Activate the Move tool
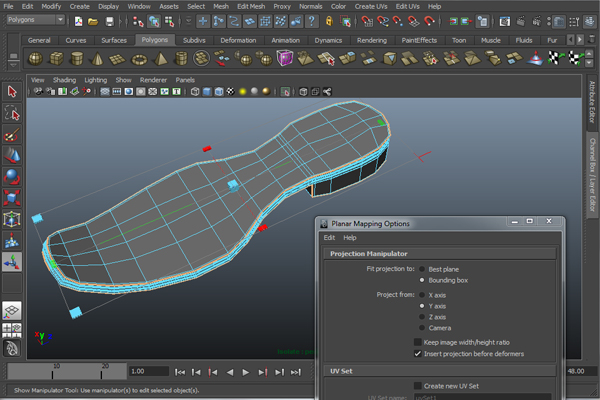The height and width of the screenshot is (400, 600). tap(12, 155)
